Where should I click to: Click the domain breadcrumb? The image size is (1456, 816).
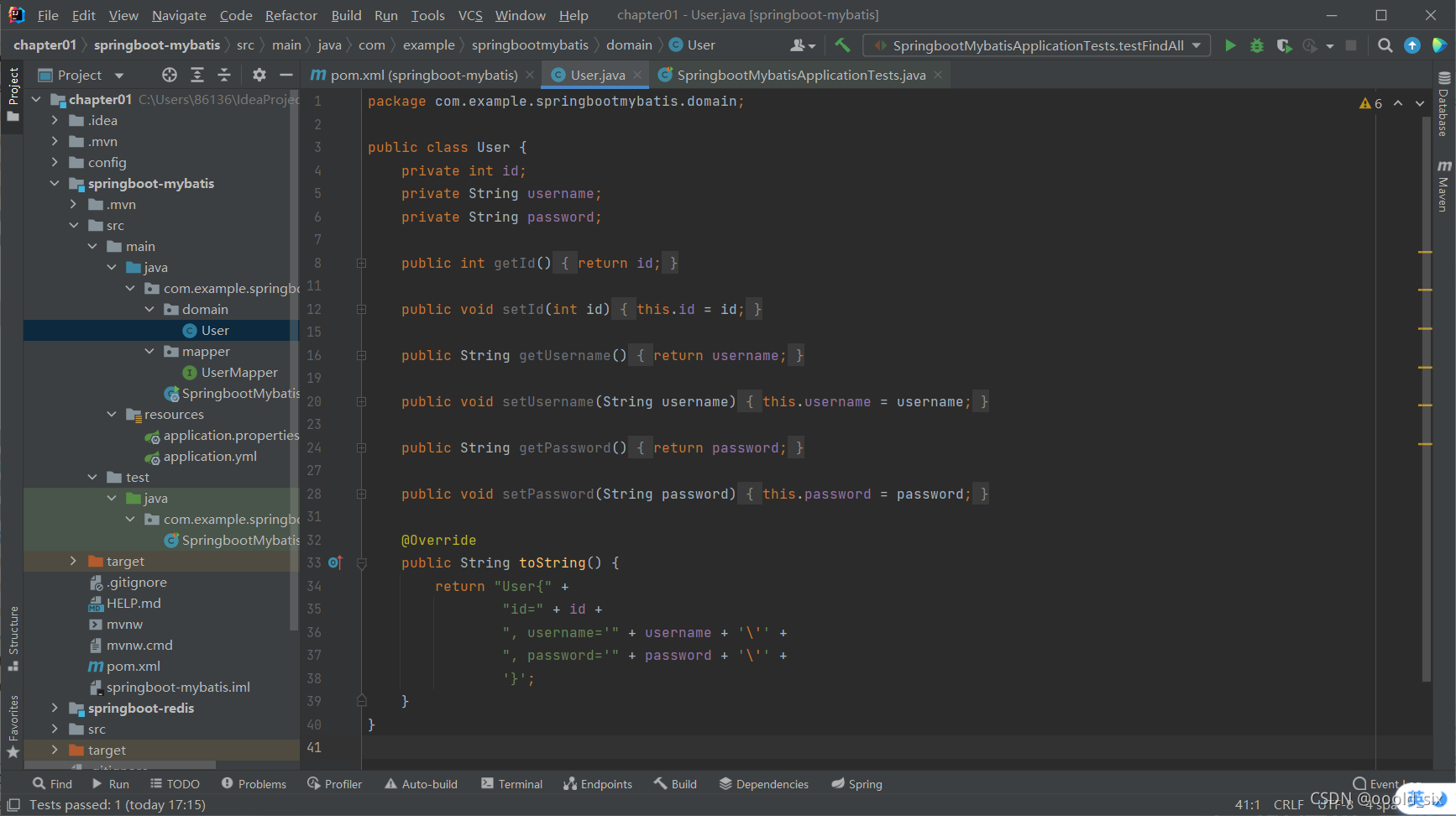[629, 45]
